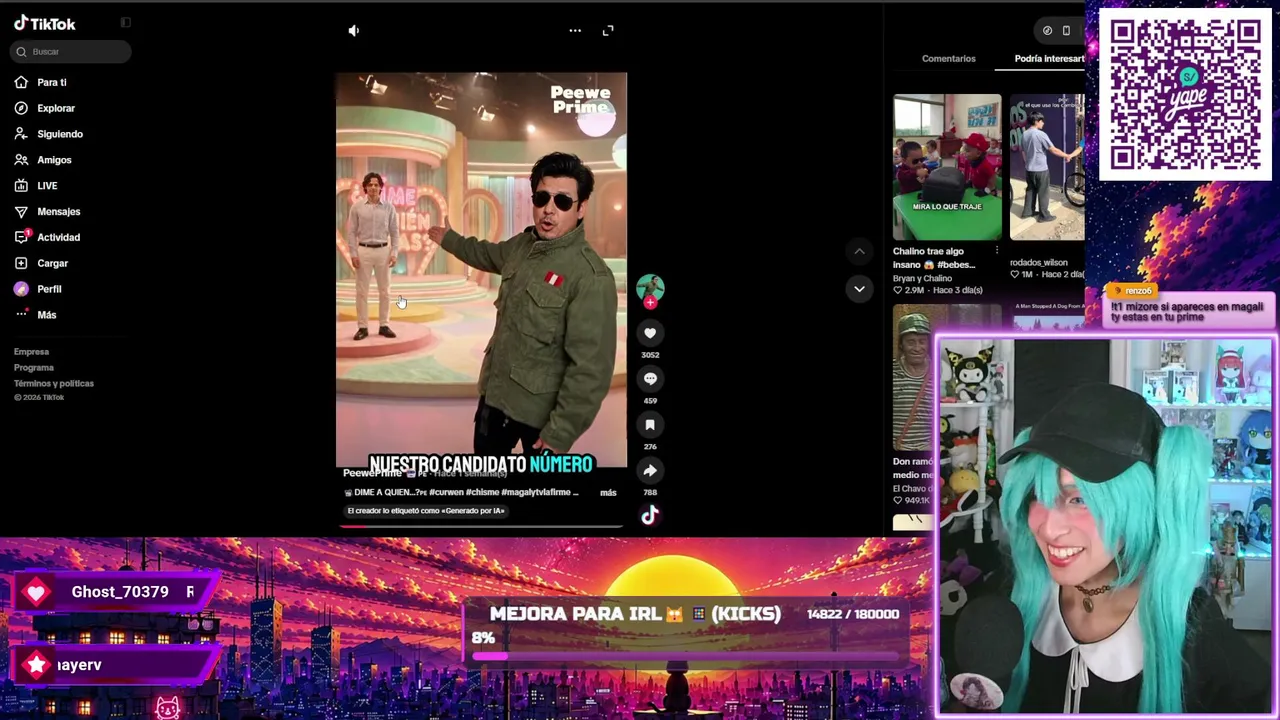Open Perfil avatar page
This screenshot has width=1280, height=720.
(x=21, y=289)
